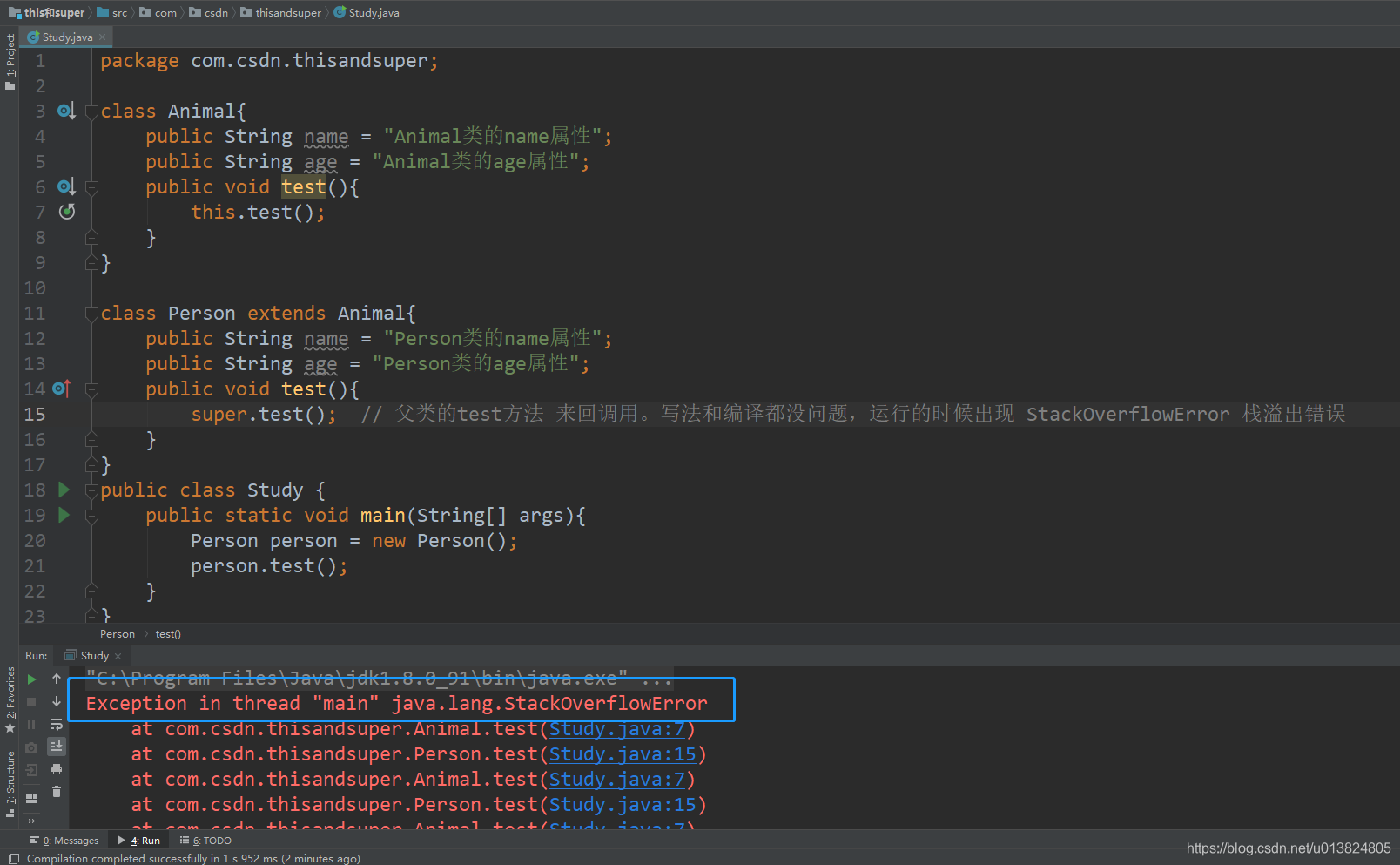The height and width of the screenshot is (865, 1400).
Task: Click tool windows quick-access icon in status bar
Action: tap(13, 859)
